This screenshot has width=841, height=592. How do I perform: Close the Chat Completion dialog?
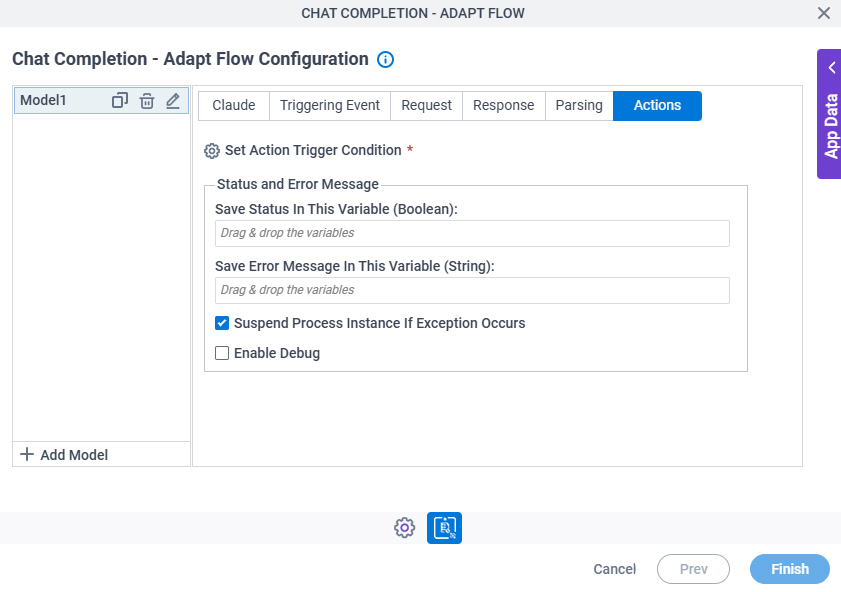[824, 13]
